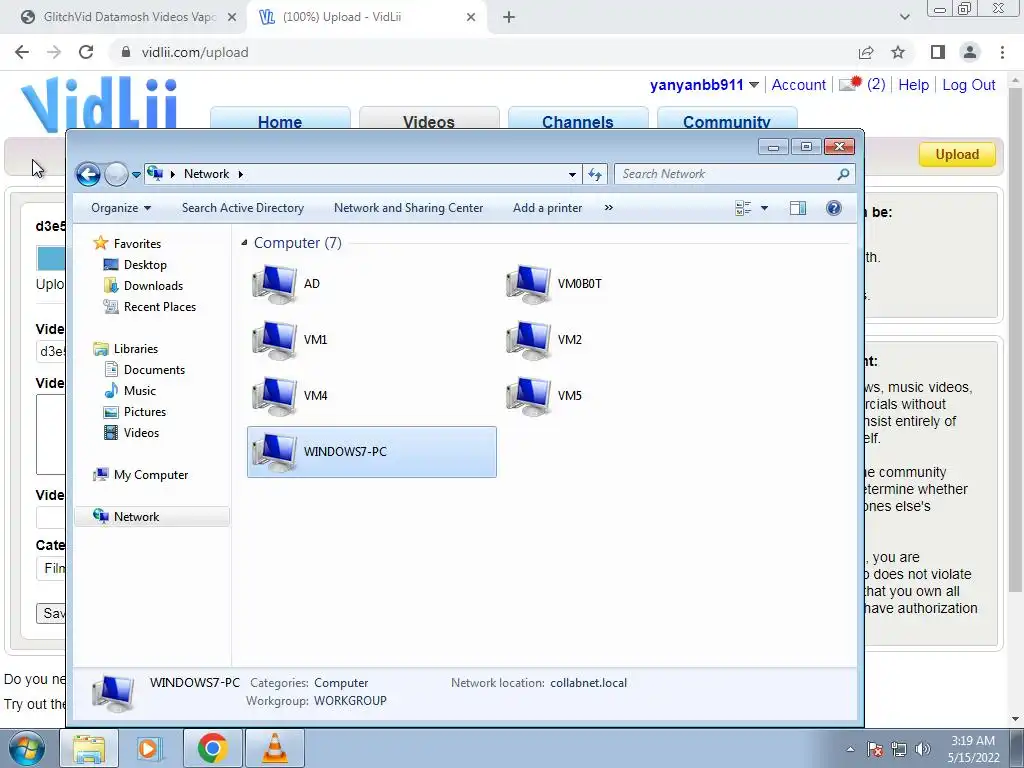
Task: Click the taskbar clock and date
Action: click(973, 749)
